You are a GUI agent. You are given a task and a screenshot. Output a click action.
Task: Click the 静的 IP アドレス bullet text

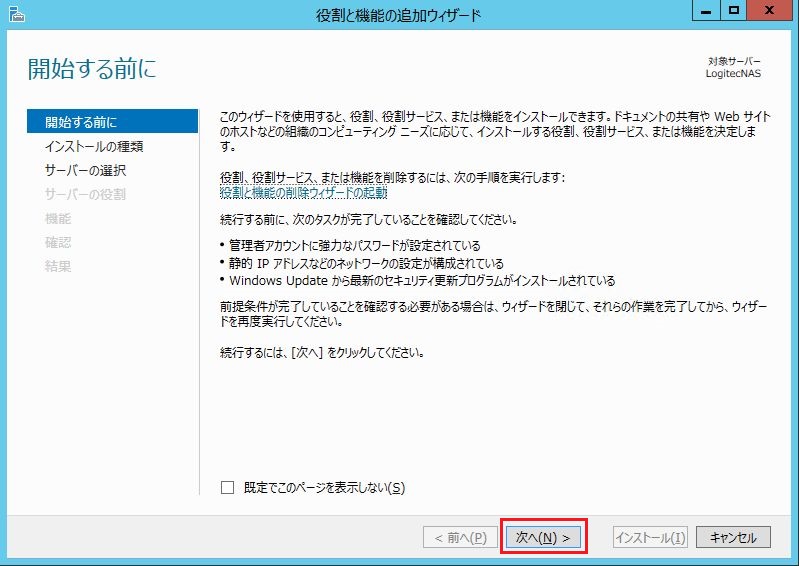[x=366, y=263]
